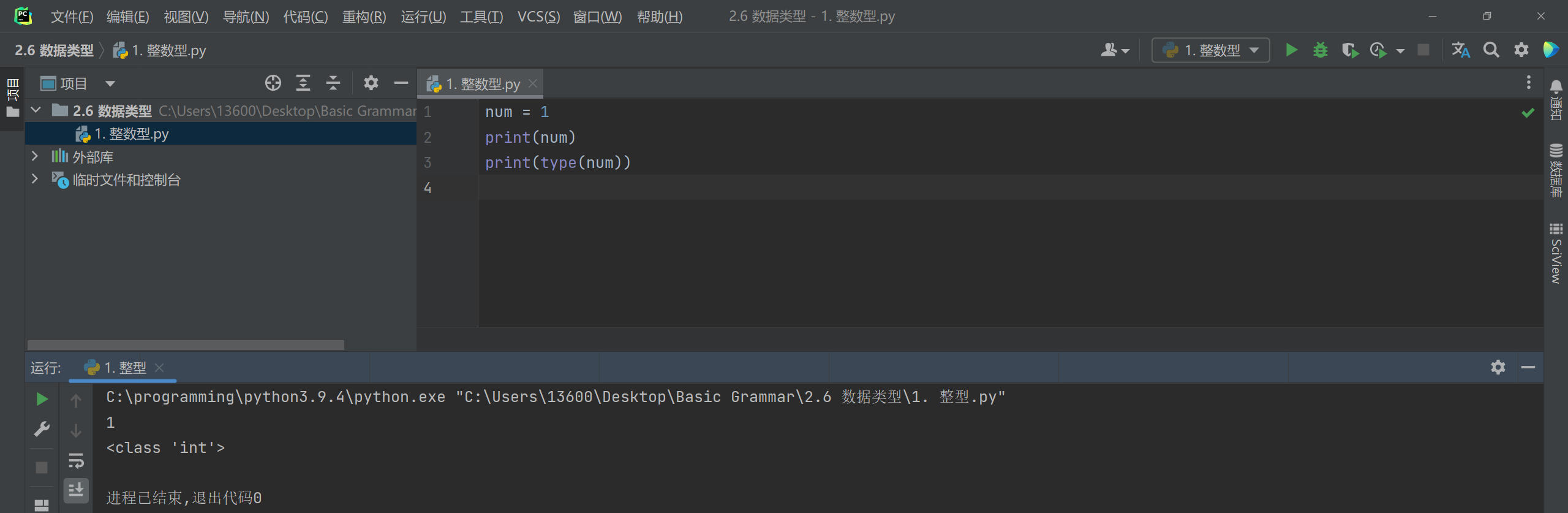Collapse the 2.6 数据类型 project folder
This screenshot has height=513, width=1568.
36,110
